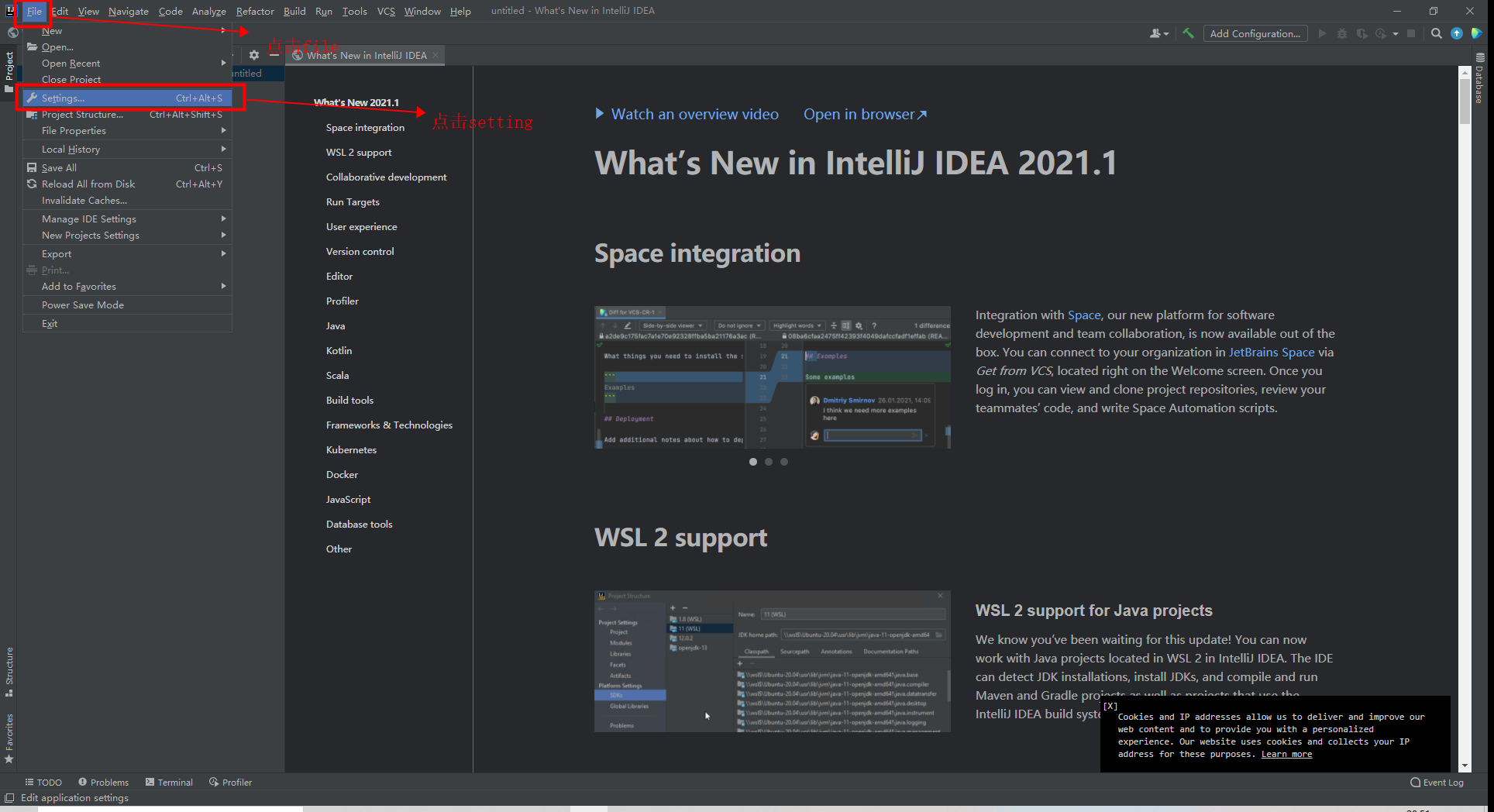Click the scrollbar up arrow
1494x812 pixels.
[1465, 72]
